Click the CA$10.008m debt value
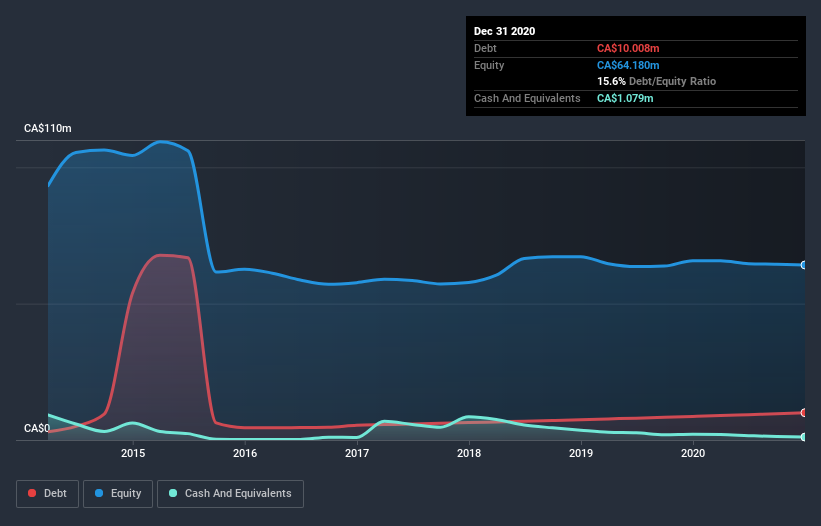This screenshot has width=821, height=526. (628, 48)
